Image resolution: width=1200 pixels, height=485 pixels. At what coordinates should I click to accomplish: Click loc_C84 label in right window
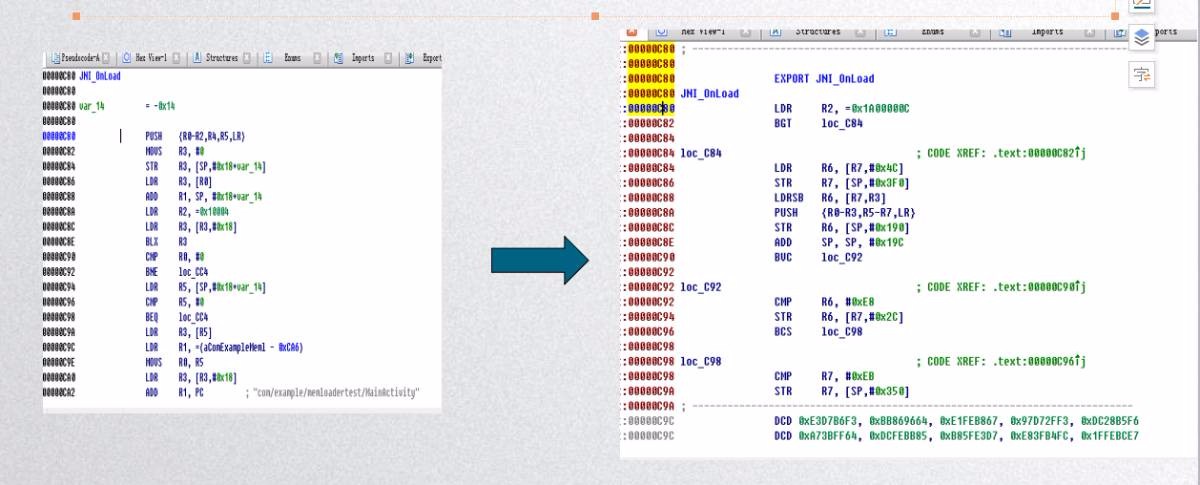point(702,153)
